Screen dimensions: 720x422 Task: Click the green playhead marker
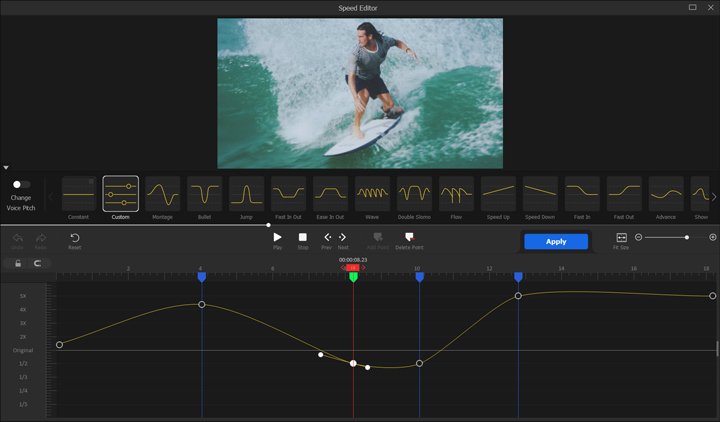pyautogui.click(x=353, y=277)
